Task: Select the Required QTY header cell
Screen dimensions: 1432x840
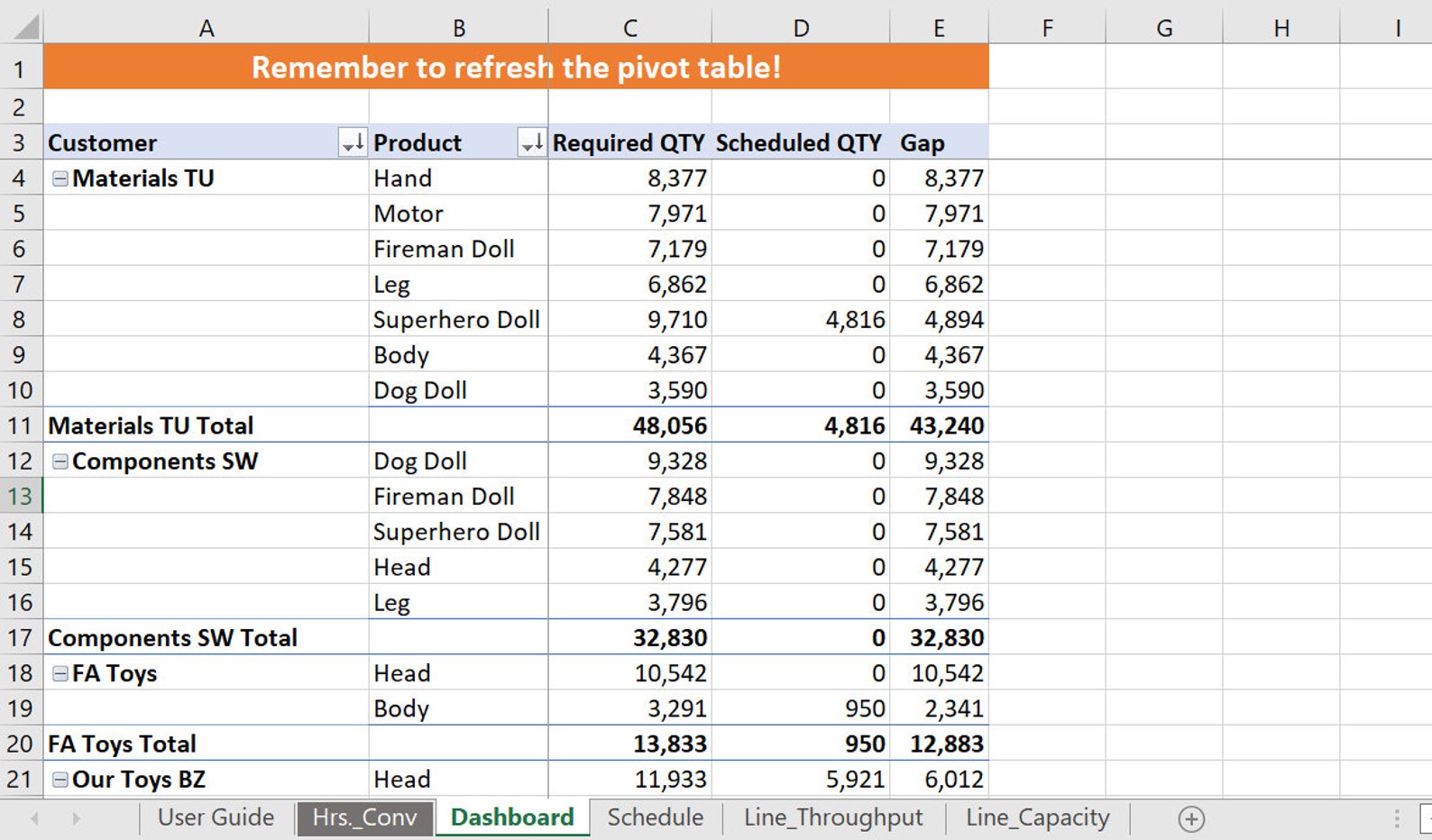Action: point(629,142)
